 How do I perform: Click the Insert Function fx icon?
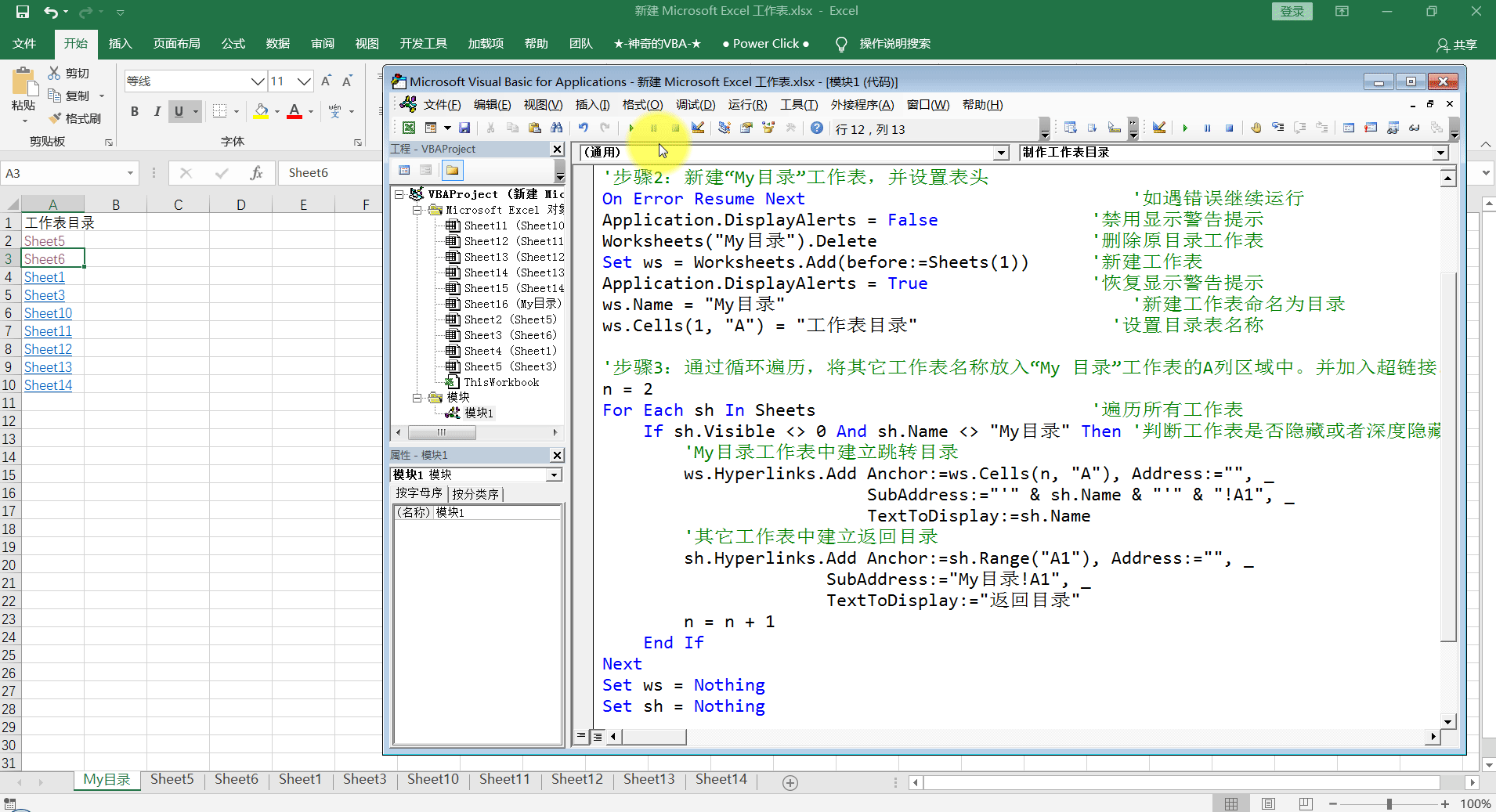point(256,173)
